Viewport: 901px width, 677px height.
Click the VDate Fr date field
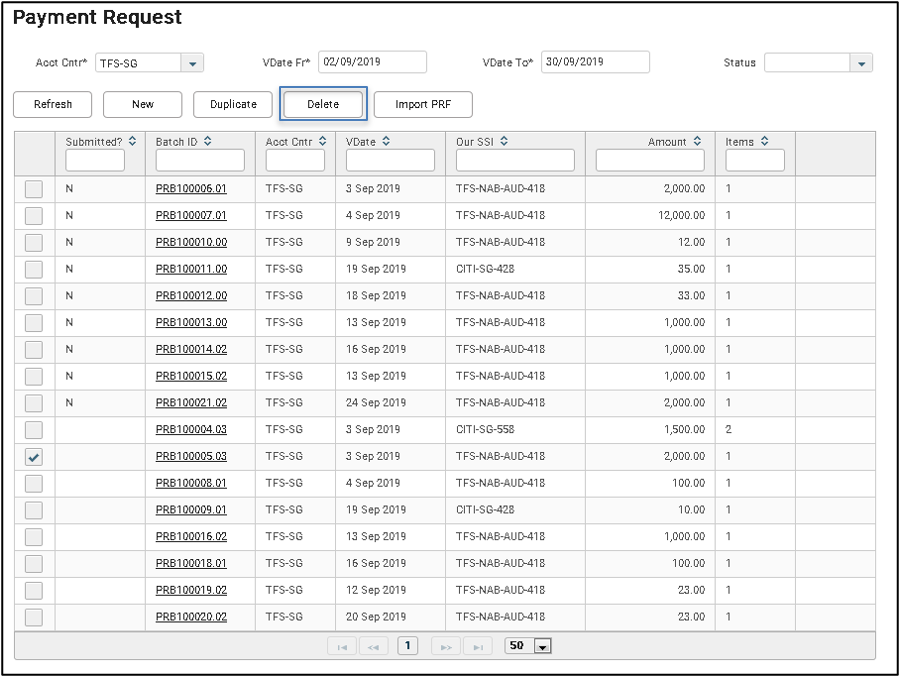372,62
